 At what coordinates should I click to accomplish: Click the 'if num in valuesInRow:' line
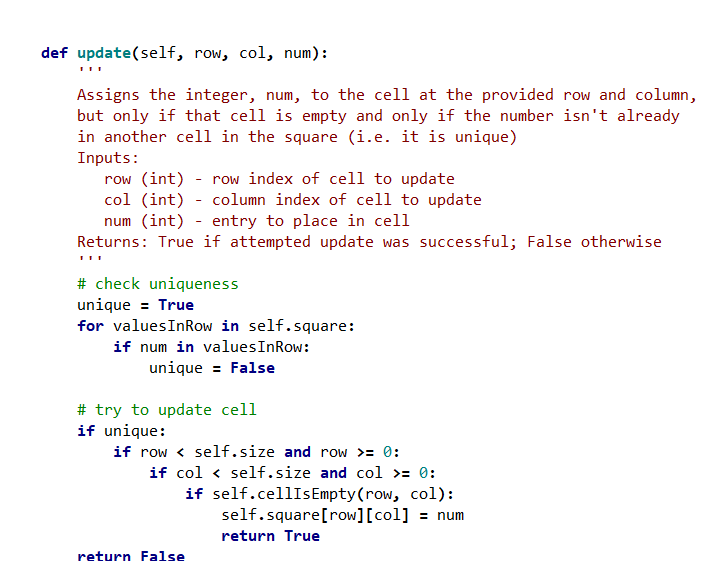[x=212, y=347]
